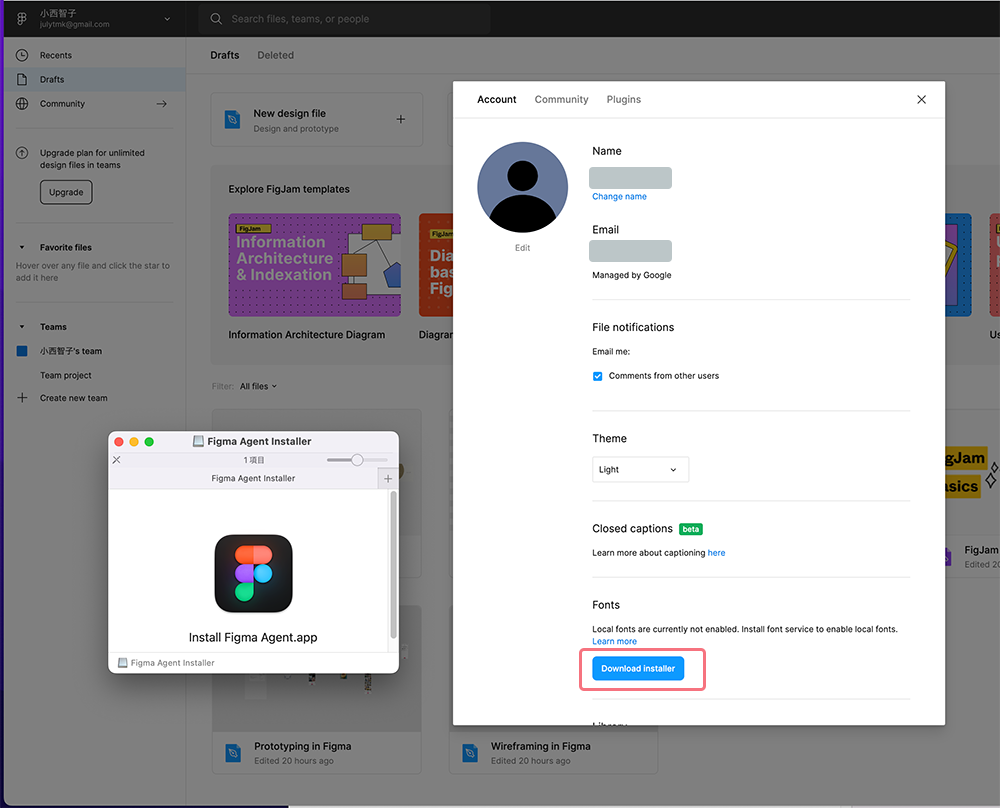The image size is (1000, 808).
Task: Close the account settings dialog with X
Action: point(921,99)
